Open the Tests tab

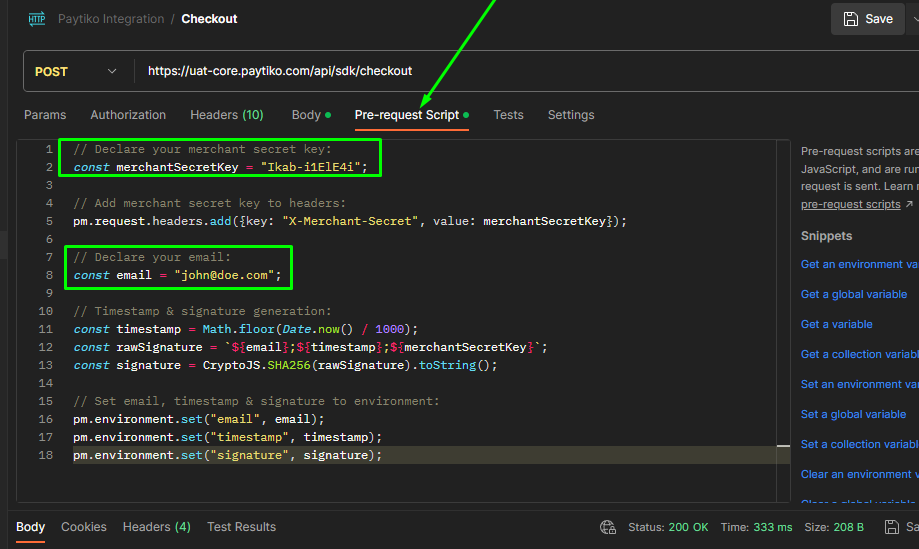(x=508, y=115)
